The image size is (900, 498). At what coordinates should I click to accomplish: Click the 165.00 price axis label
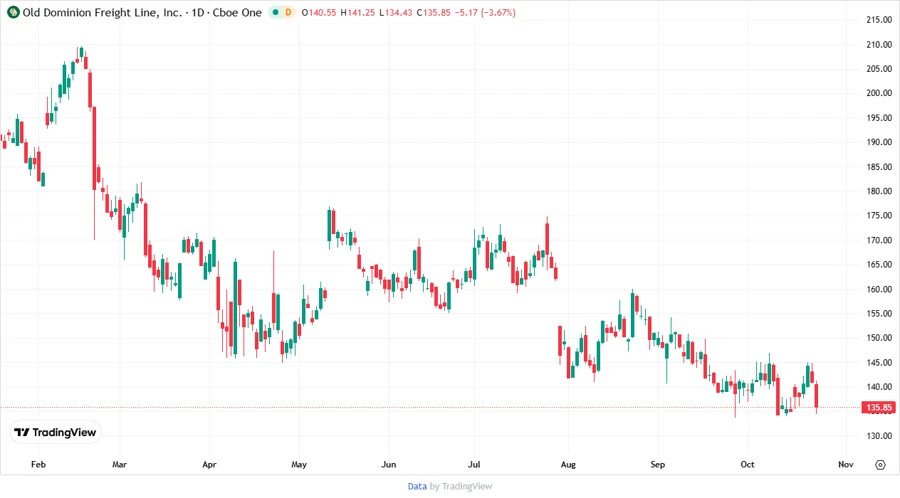(879, 264)
